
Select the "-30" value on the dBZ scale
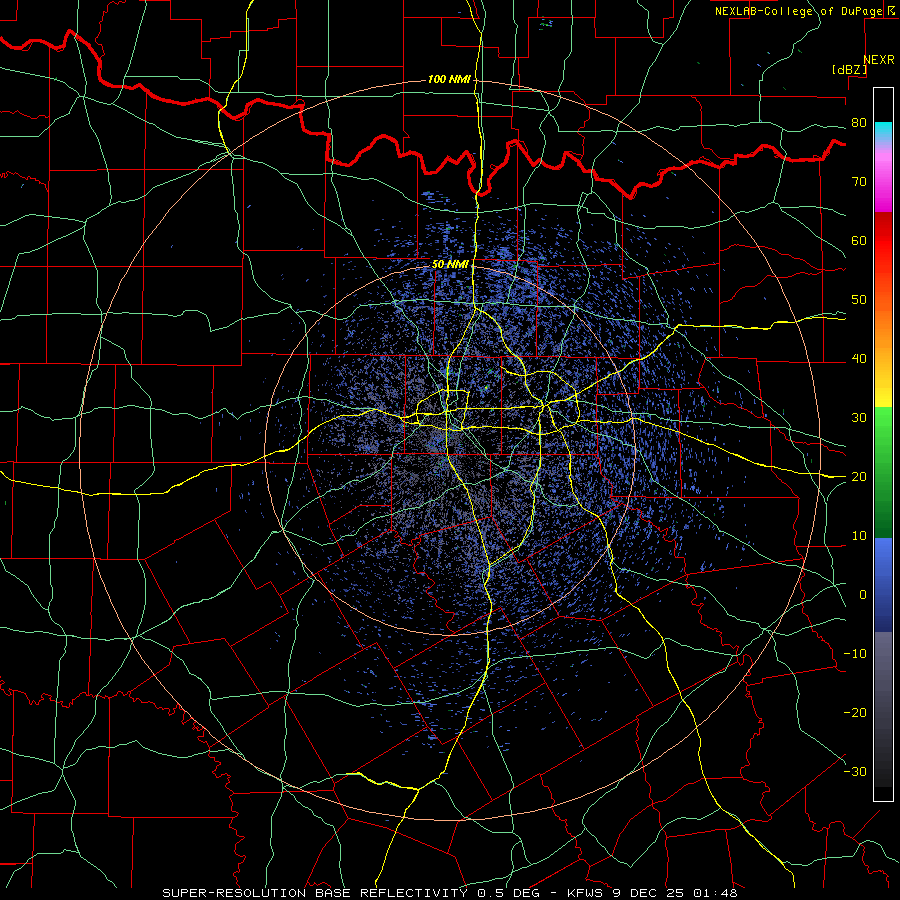point(855,772)
